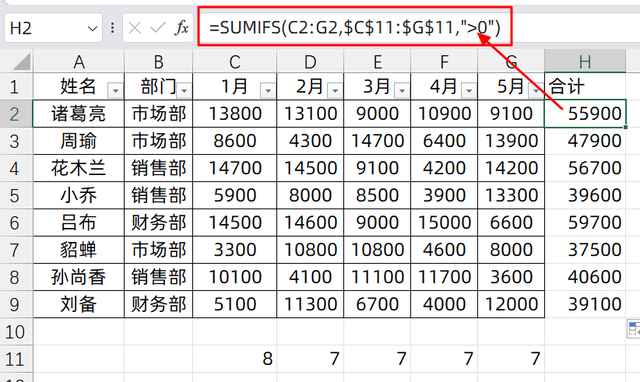Open the 姓名 filter dropdown
The image size is (640, 382).
(x=115, y=90)
